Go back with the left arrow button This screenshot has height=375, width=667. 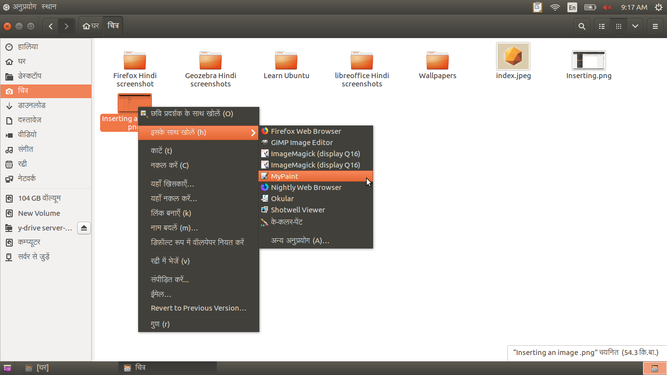coord(51,26)
